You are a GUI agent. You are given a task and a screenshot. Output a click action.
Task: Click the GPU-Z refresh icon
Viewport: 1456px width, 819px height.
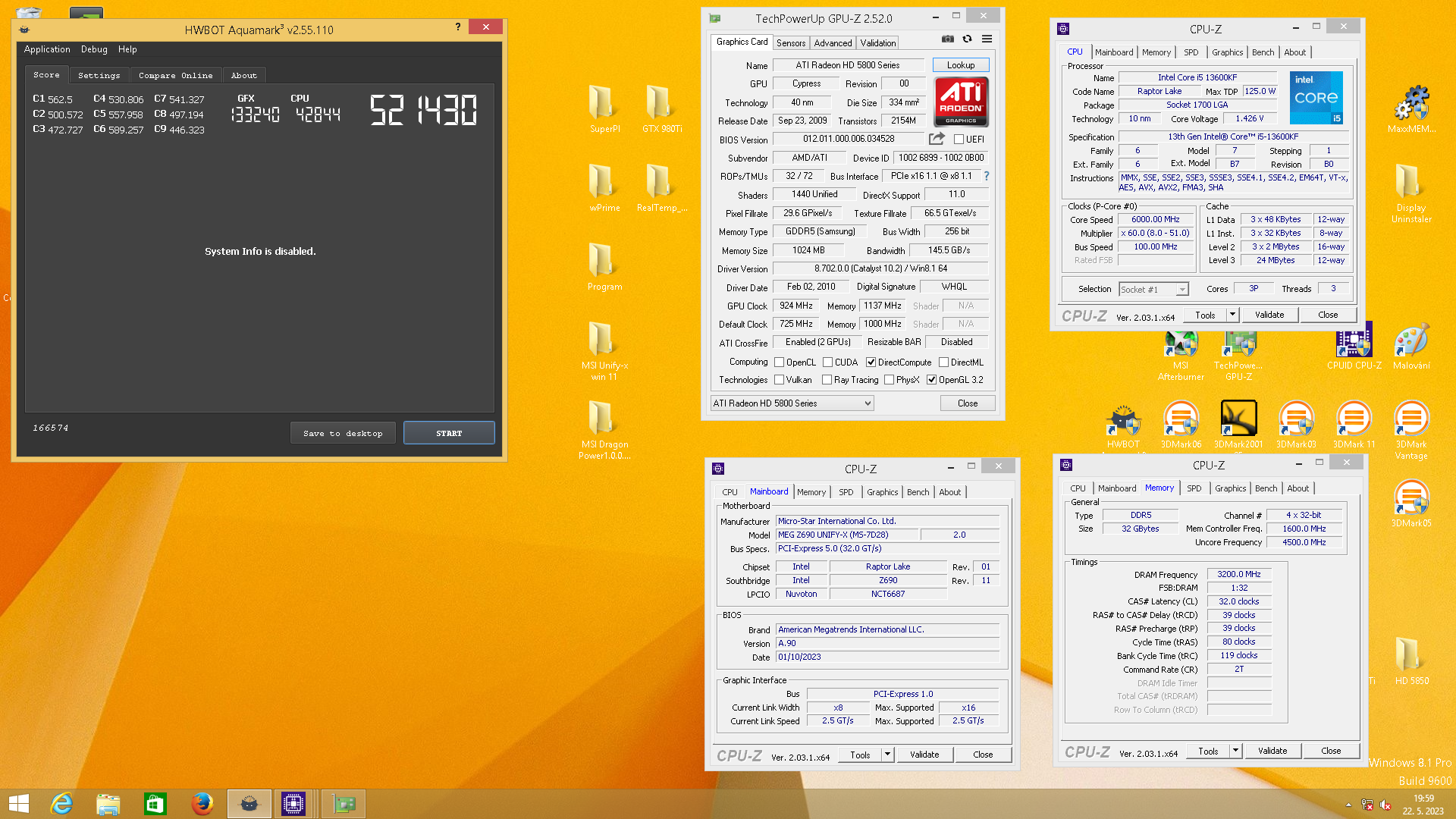point(967,39)
